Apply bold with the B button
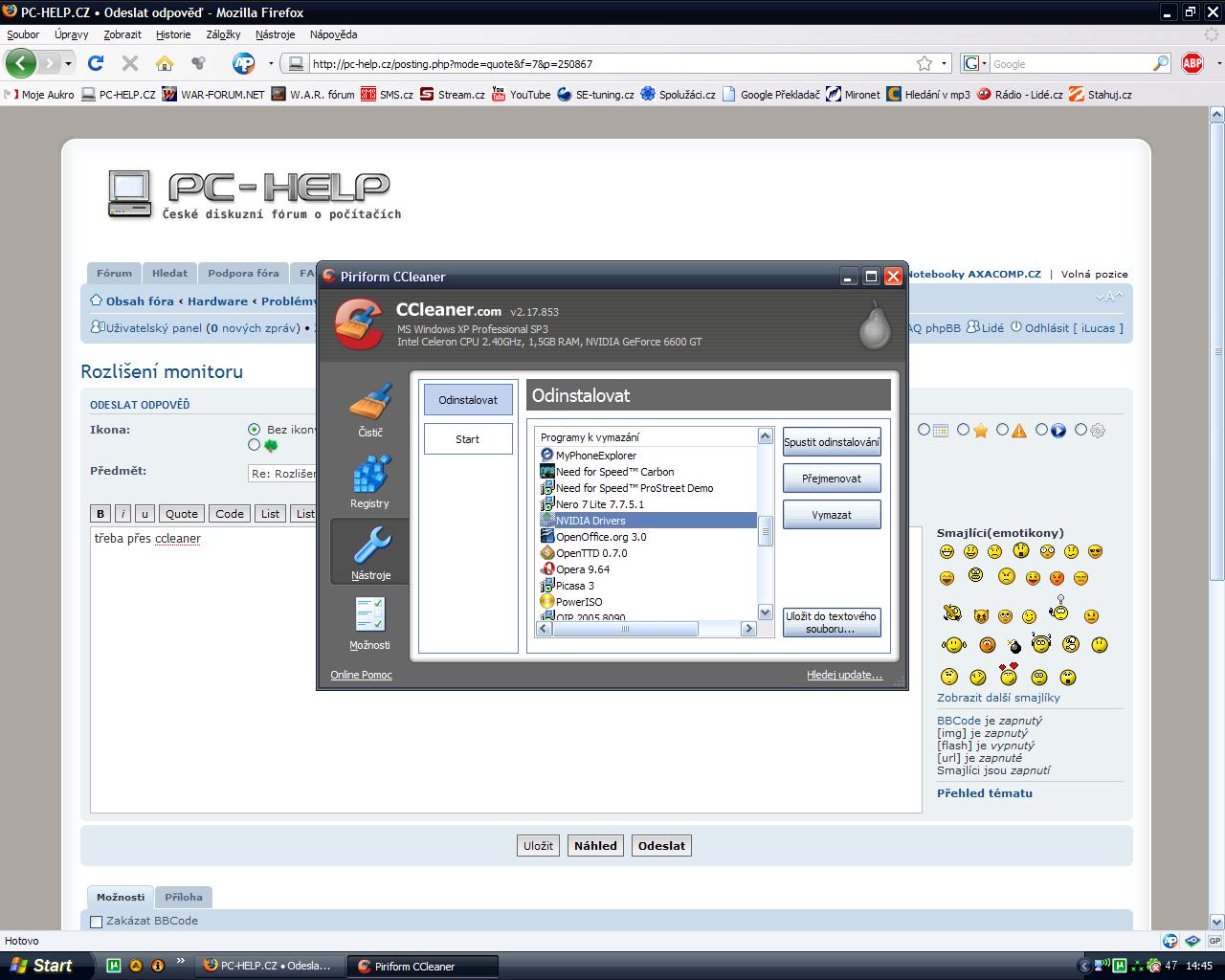 (x=100, y=514)
